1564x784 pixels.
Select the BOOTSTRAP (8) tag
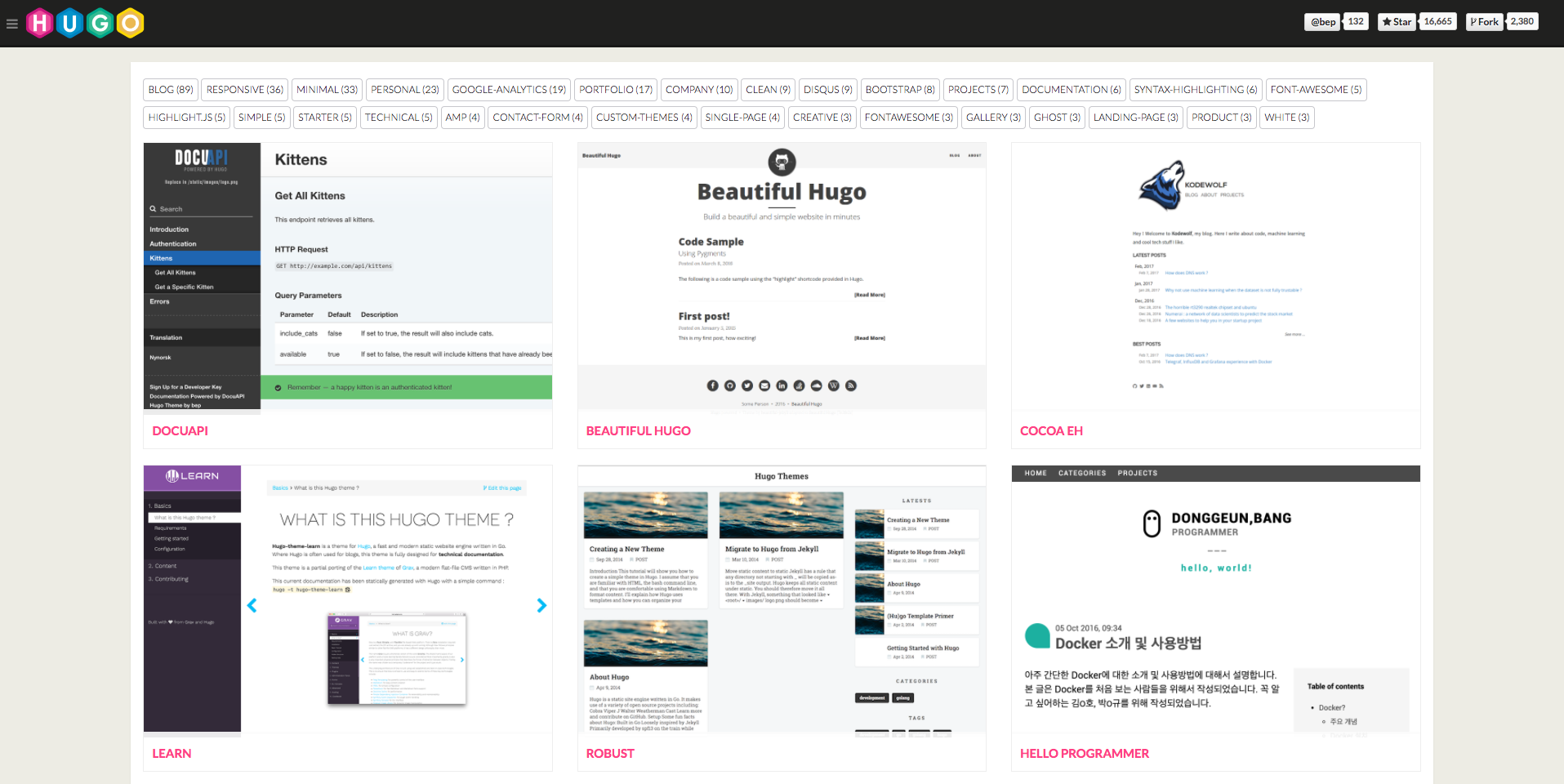coord(900,90)
